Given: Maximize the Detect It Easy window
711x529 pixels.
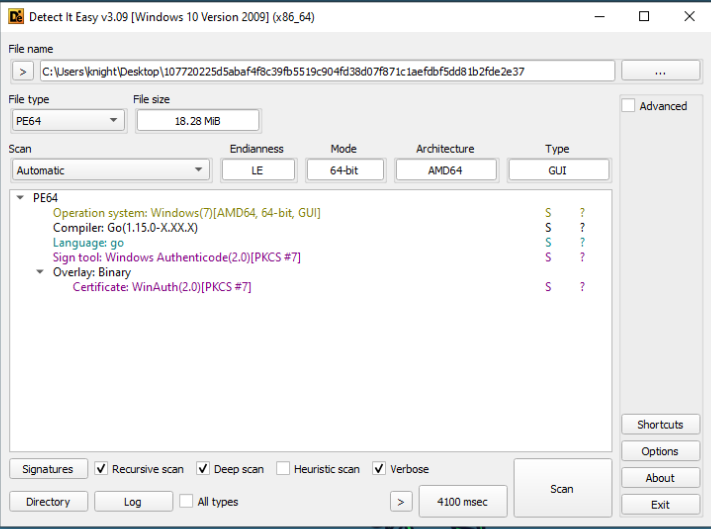Looking at the screenshot, I should pos(644,17).
